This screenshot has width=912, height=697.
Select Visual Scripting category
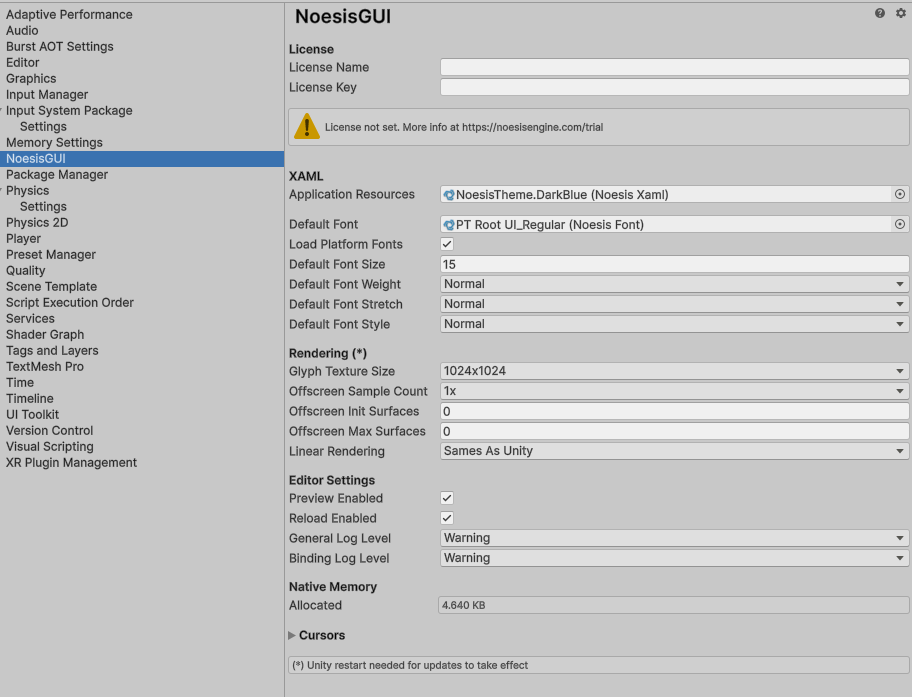49,446
